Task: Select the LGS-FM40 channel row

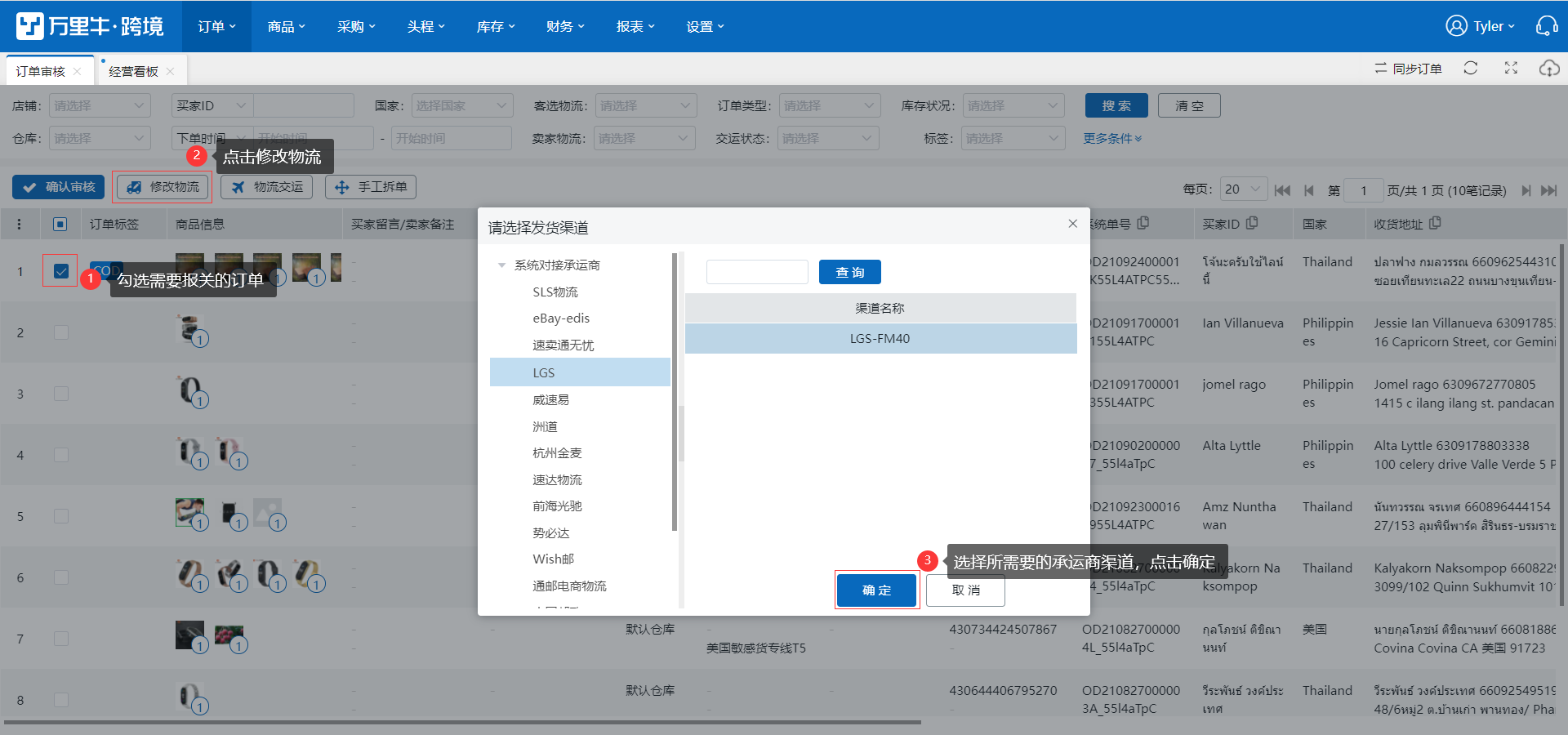Action: tap(880, 338)
